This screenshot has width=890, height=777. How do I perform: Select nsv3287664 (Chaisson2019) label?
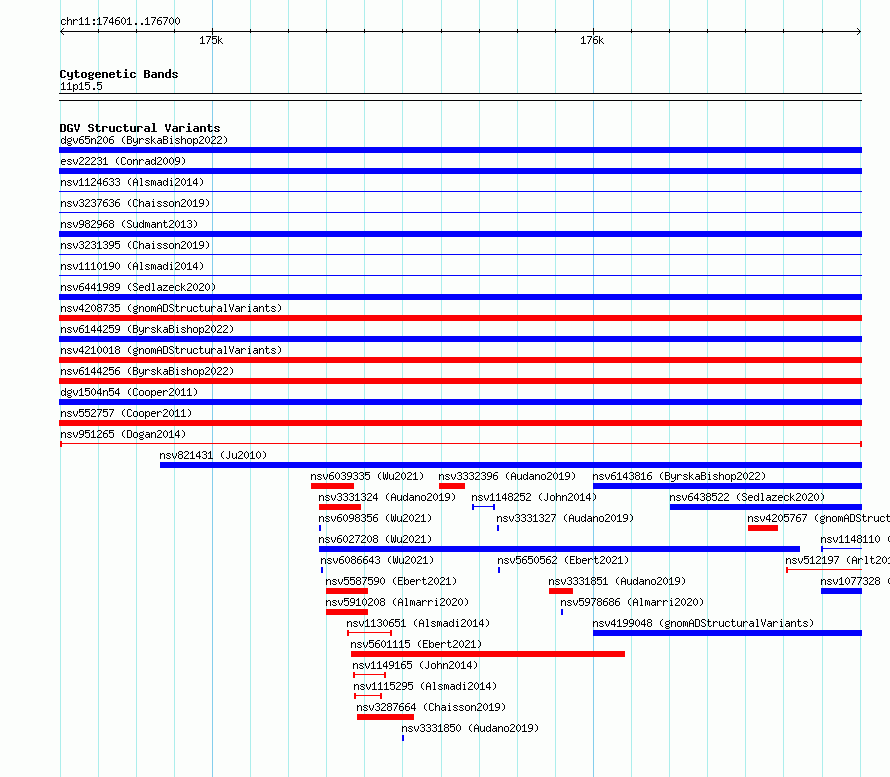pos(431,707)
